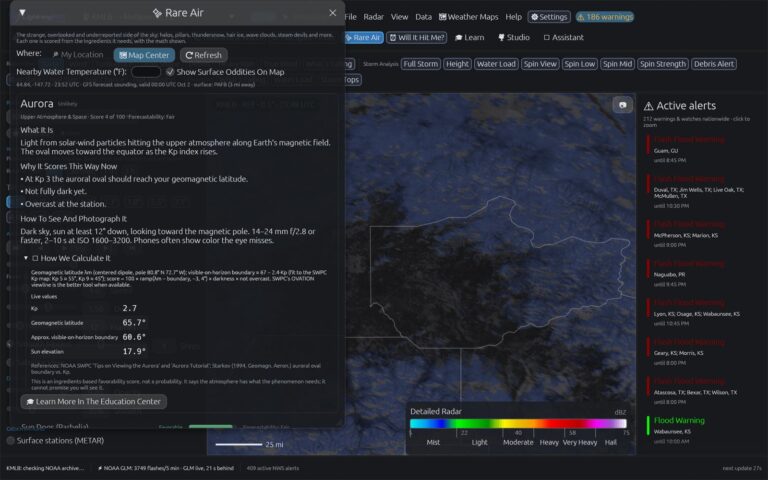Click Geomagnetic latitude value 65.7°
This screenshot has height=480, width=768.
pos(134,322)
